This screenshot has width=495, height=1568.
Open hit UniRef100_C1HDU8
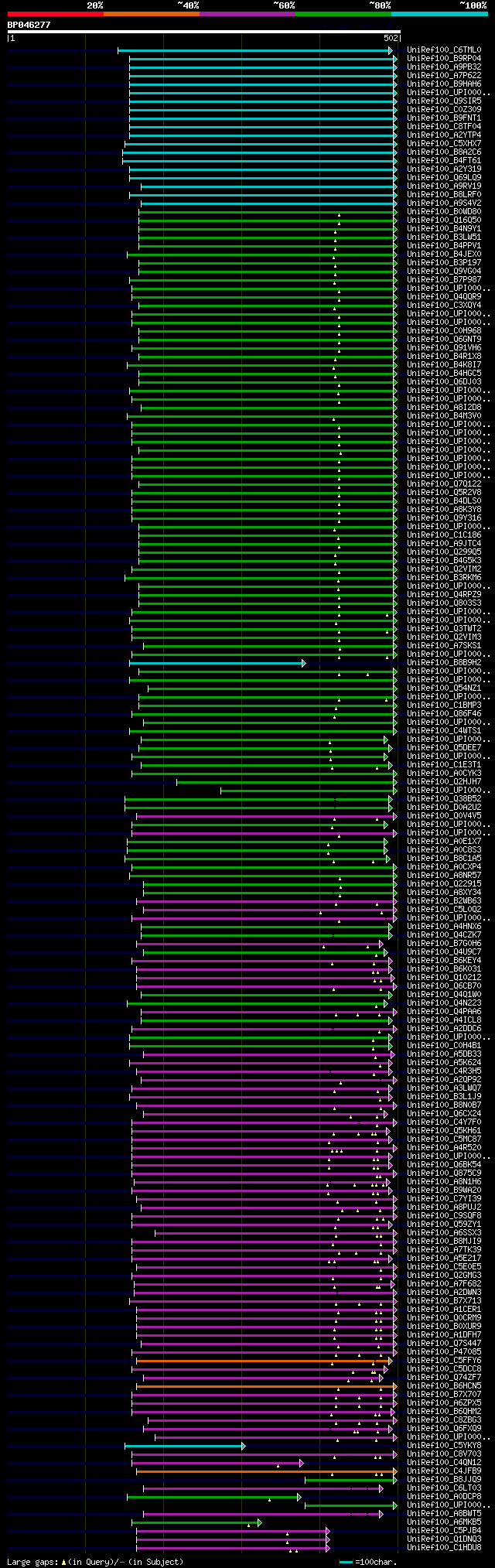click(x=444, y=1548)
